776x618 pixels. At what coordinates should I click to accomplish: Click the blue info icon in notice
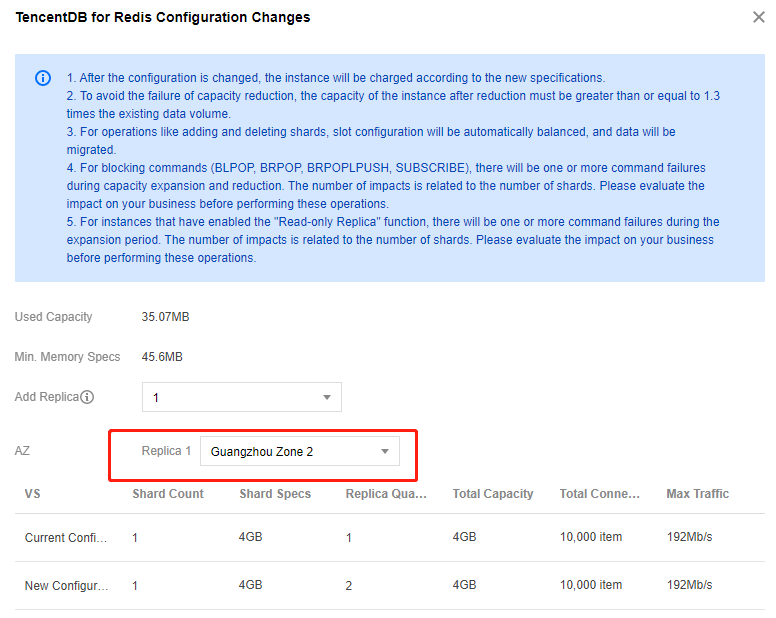click(43, 78)
